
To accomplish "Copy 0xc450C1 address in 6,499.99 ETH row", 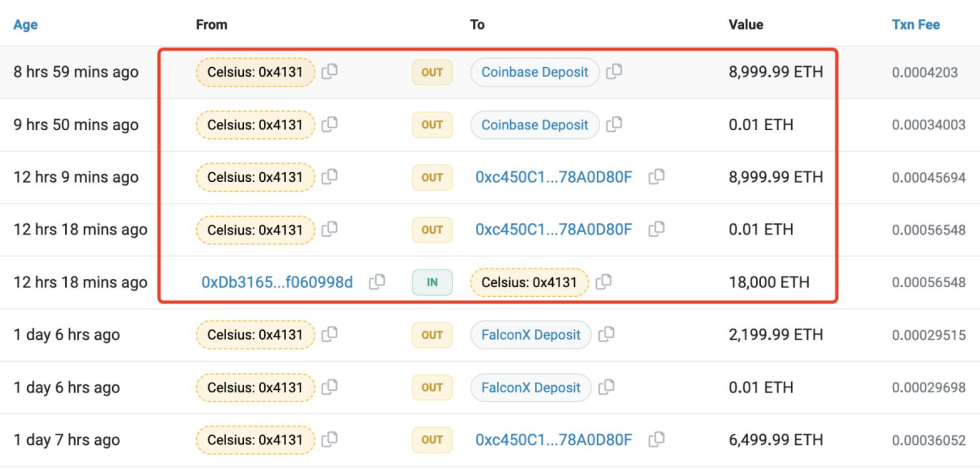I will coord(656,440).
